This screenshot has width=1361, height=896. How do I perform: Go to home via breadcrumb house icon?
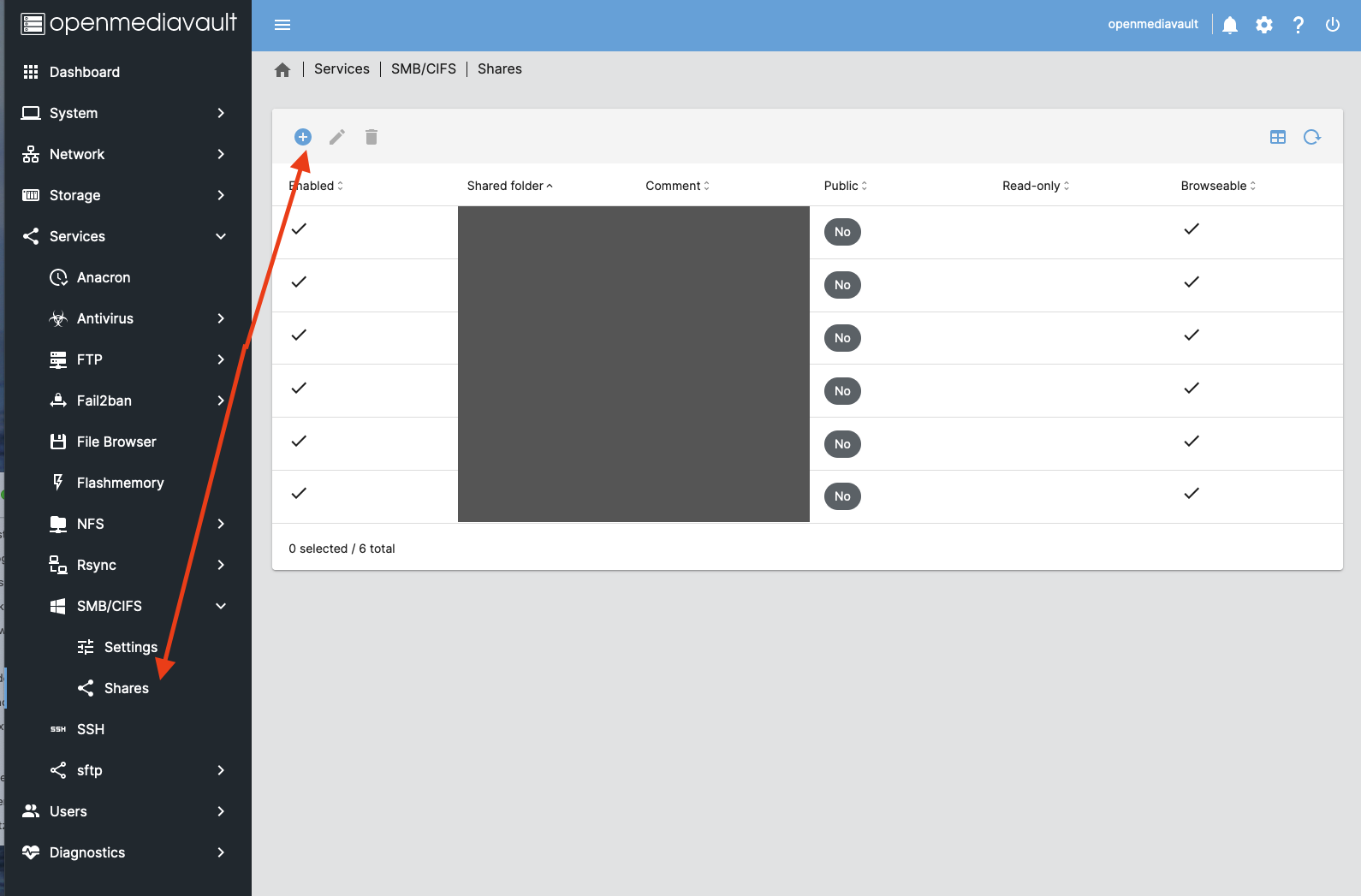pos(282,70)
